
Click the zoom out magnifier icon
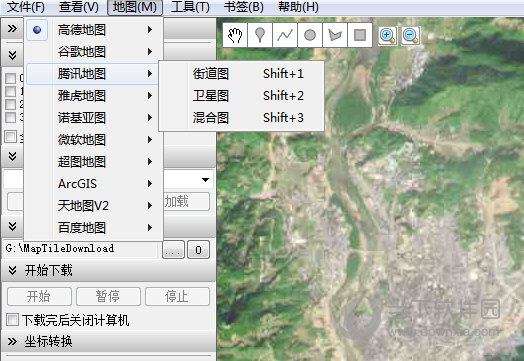tap(411, 35)
